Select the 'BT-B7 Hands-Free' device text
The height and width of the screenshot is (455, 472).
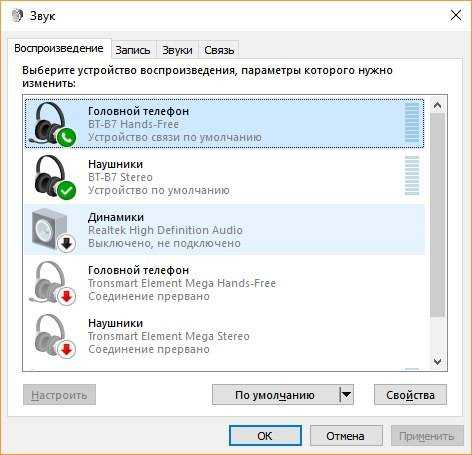pyautogui.click(x=133, y=124)
